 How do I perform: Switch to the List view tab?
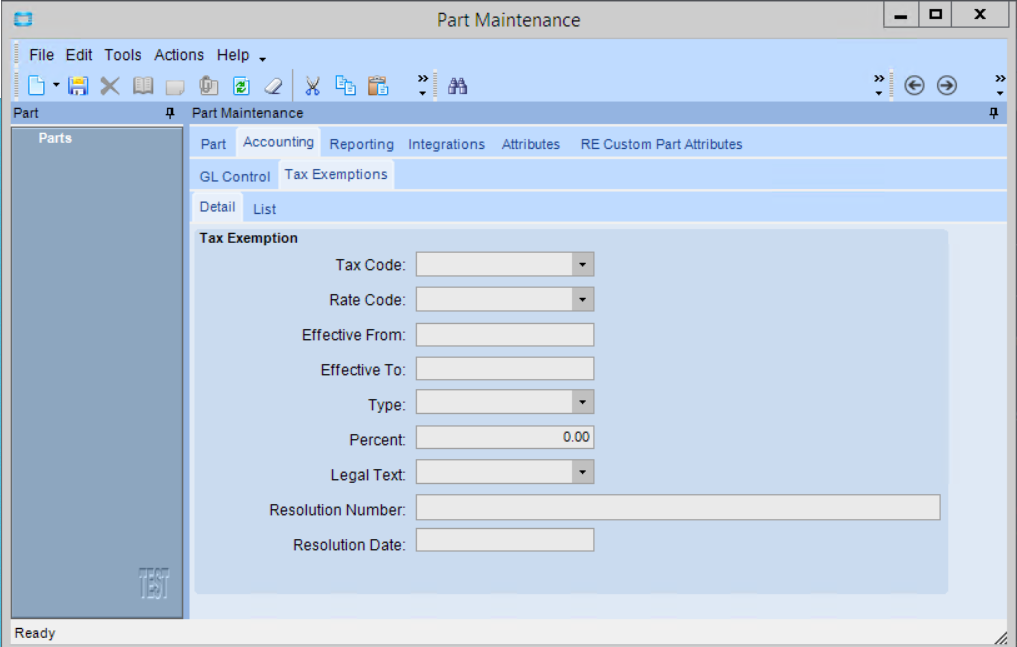point(265,209)
